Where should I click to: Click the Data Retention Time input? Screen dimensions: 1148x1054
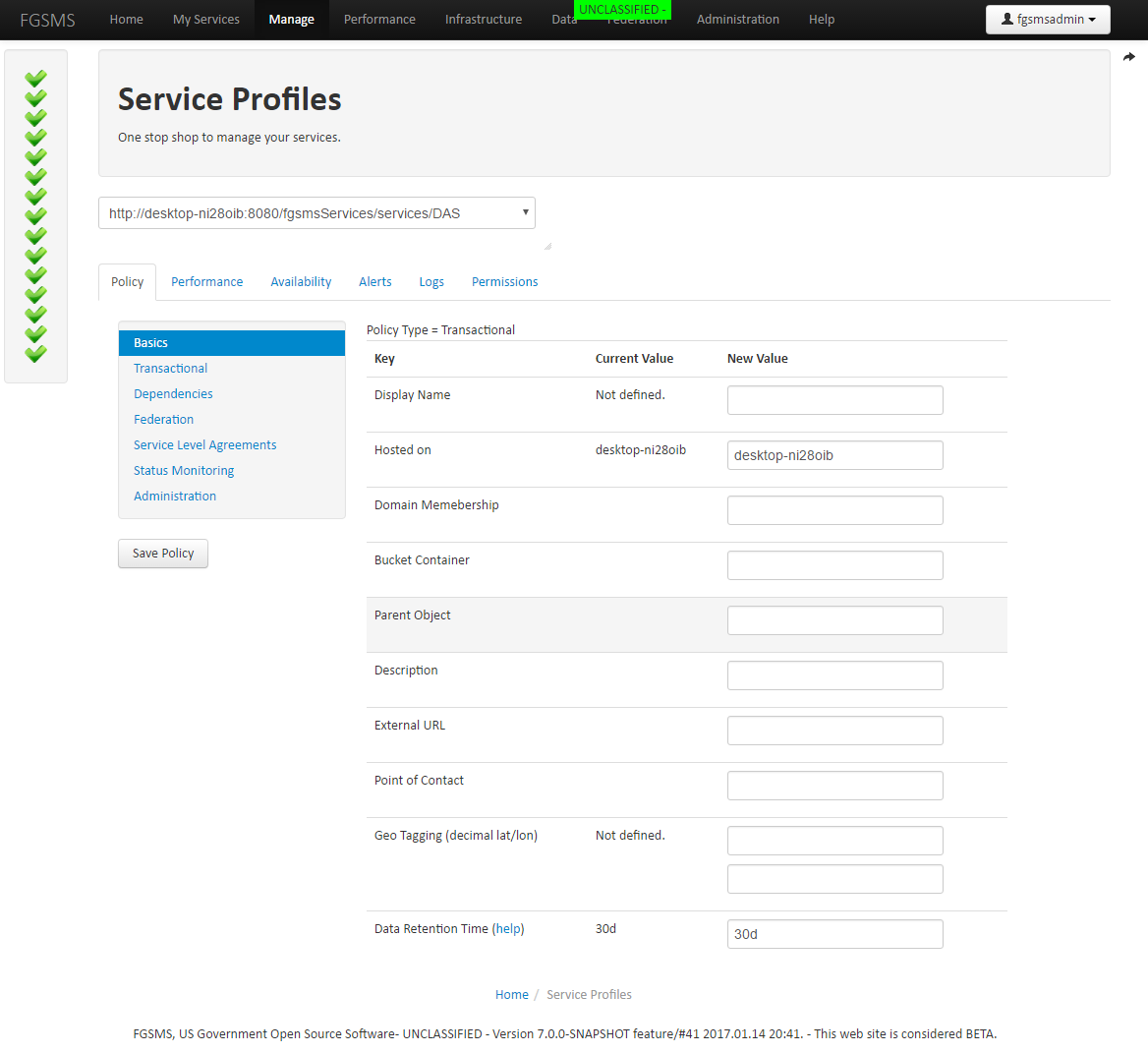835,934
